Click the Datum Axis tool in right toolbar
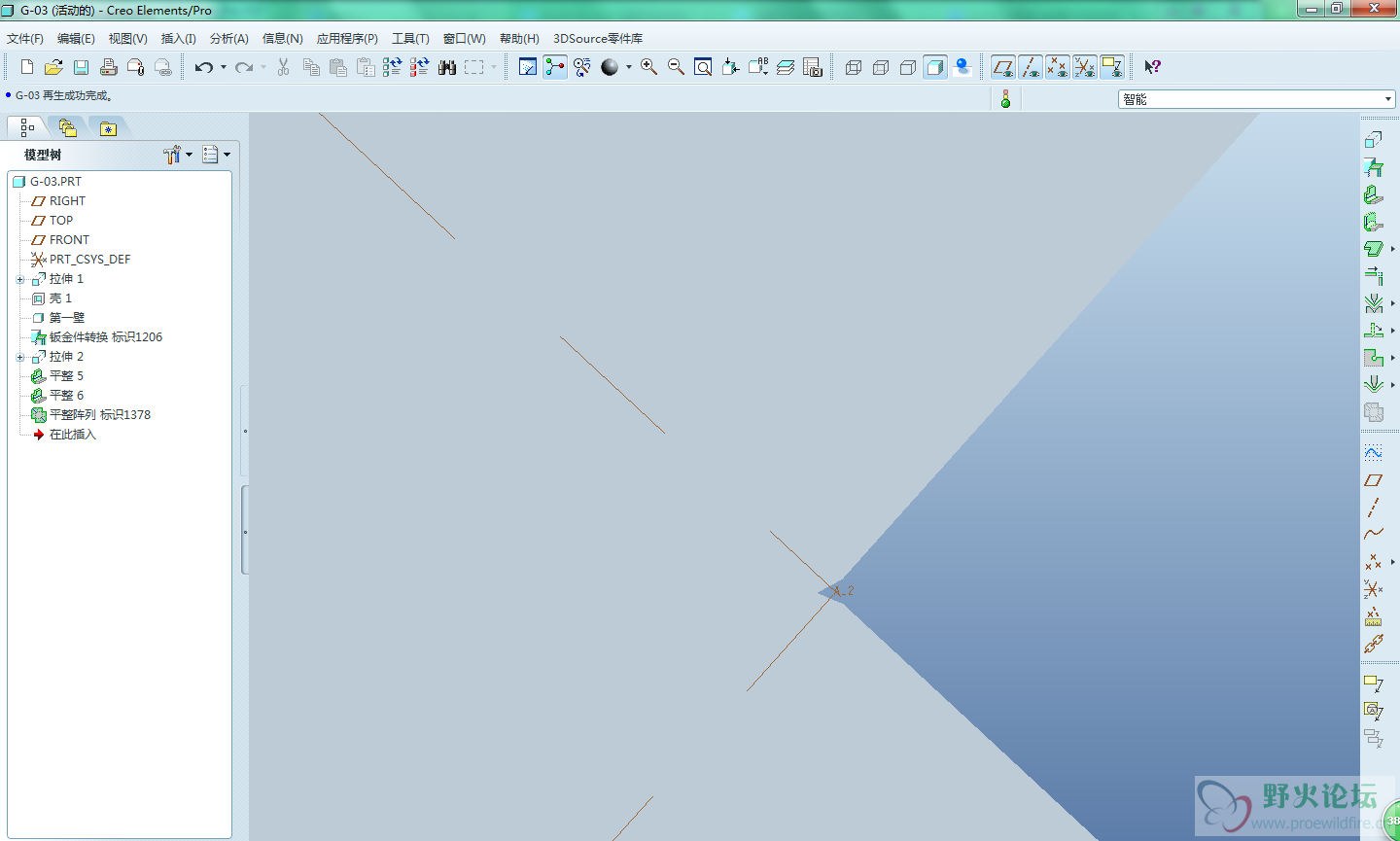The height and width of the screenshot is (841, 1400). tap(1373, 508)
